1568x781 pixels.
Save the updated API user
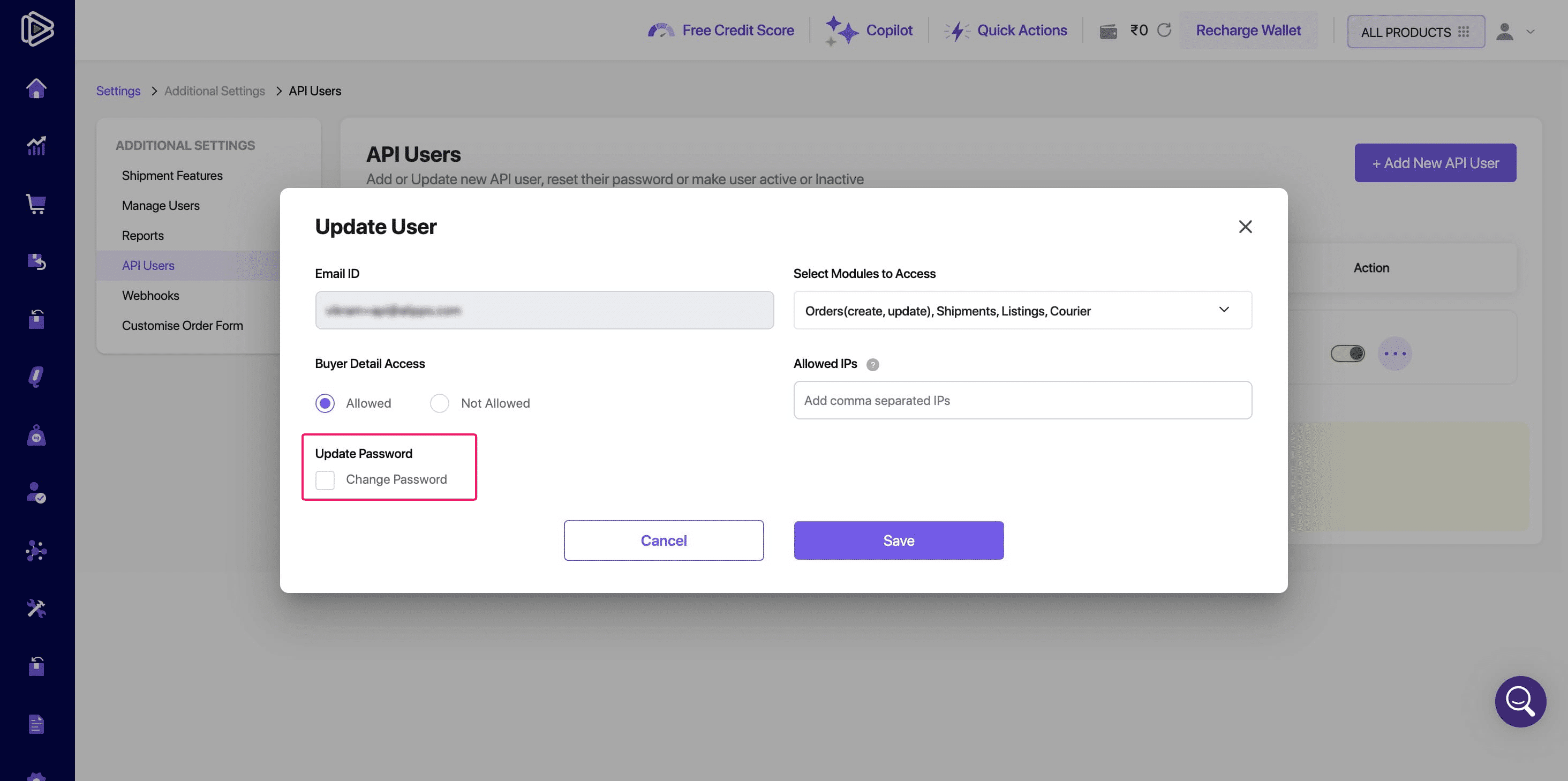pyautogui.click(x=899, y=540)
